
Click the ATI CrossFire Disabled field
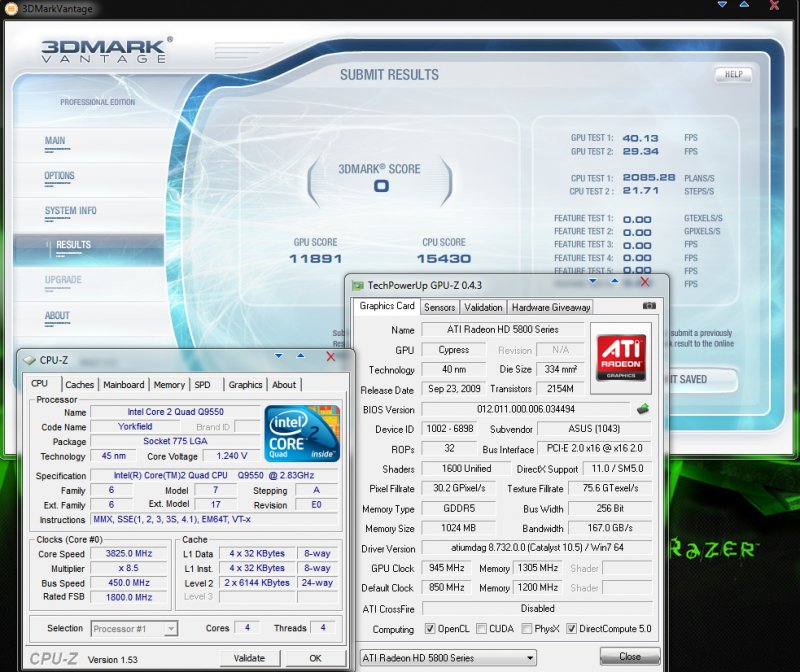(x=537, y=608)
